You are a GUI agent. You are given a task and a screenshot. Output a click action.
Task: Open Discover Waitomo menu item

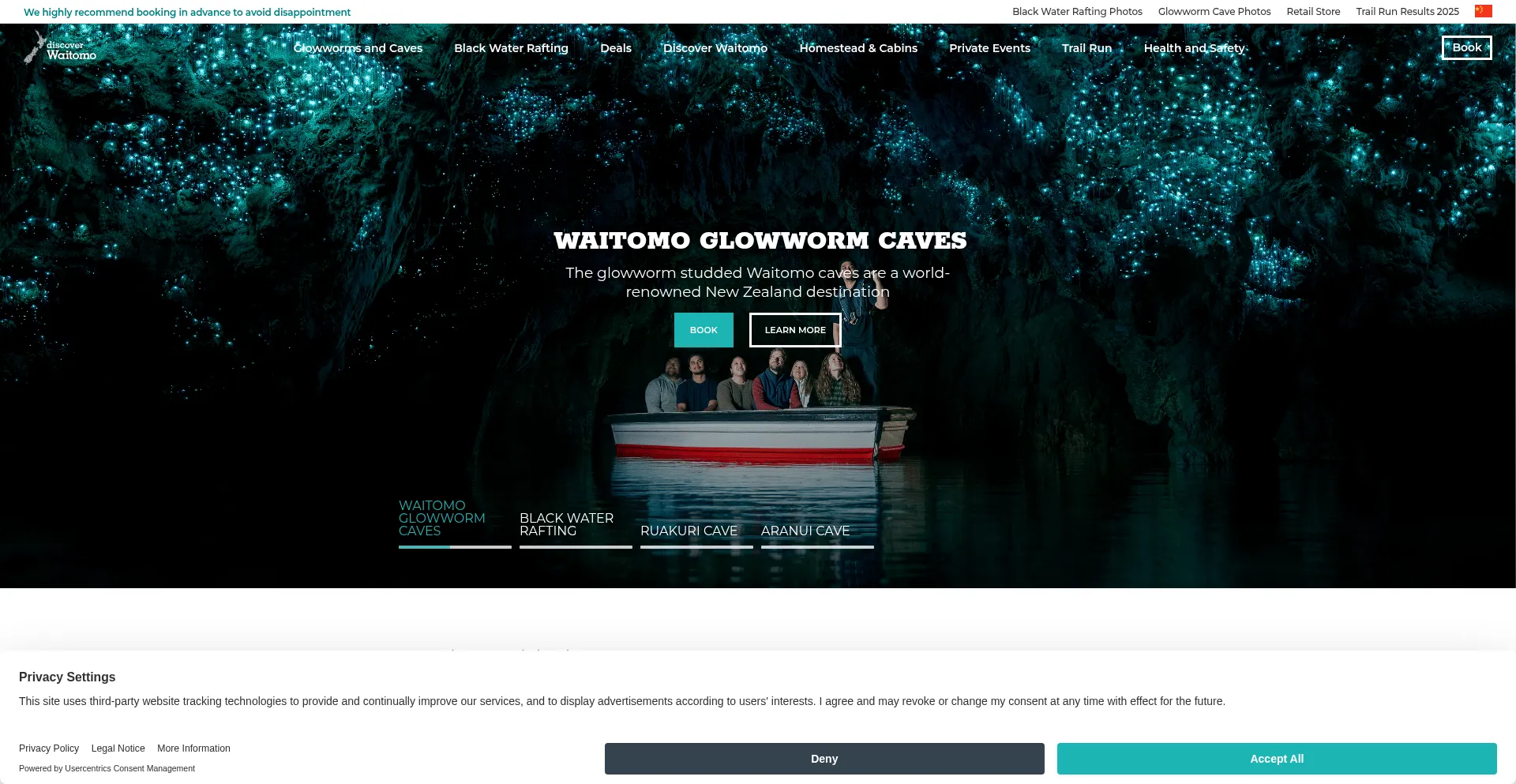pos(715,48)
